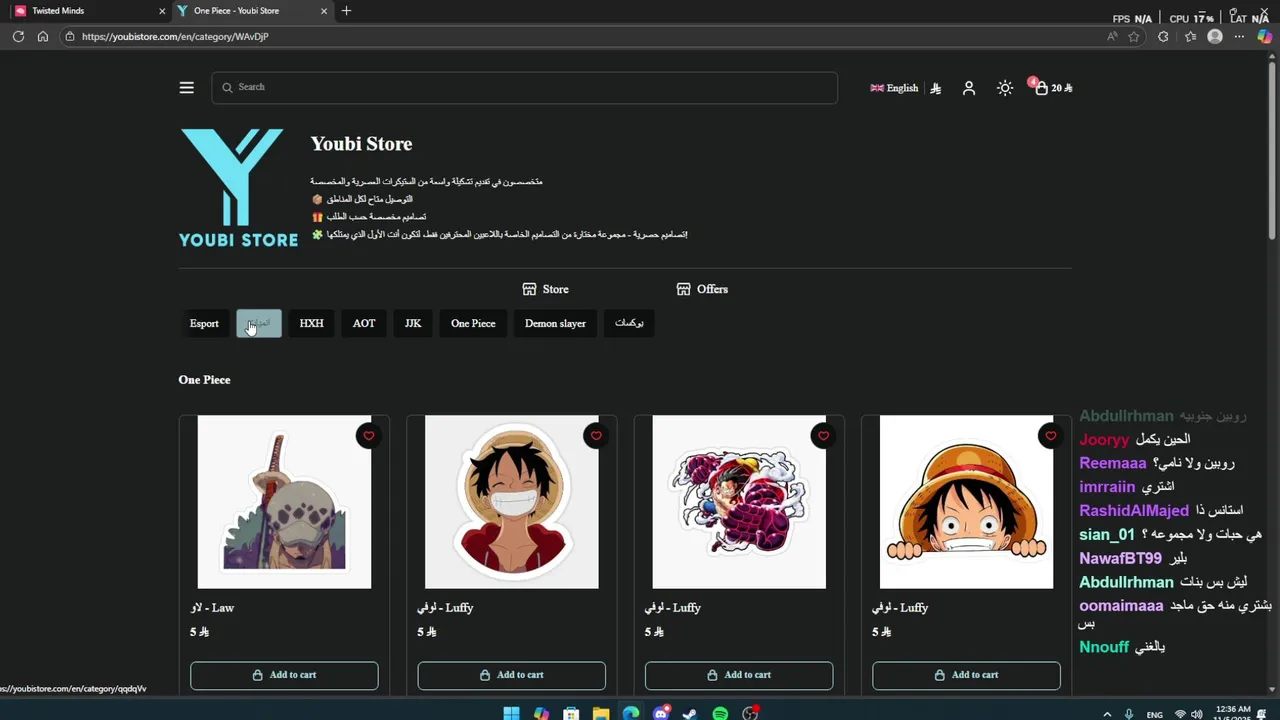The width and height of the screenshot is (1280, 720).
Task: Open the smiling Luffy sticker image
Action: [512, 502]
